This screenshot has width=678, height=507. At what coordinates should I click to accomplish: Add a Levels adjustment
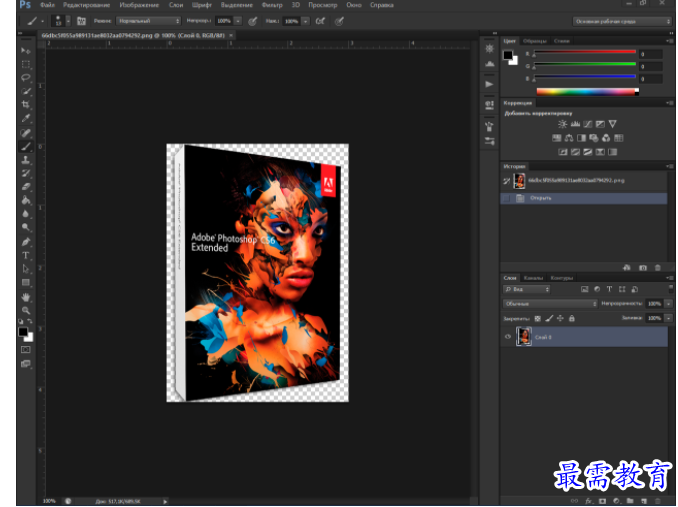575,124
